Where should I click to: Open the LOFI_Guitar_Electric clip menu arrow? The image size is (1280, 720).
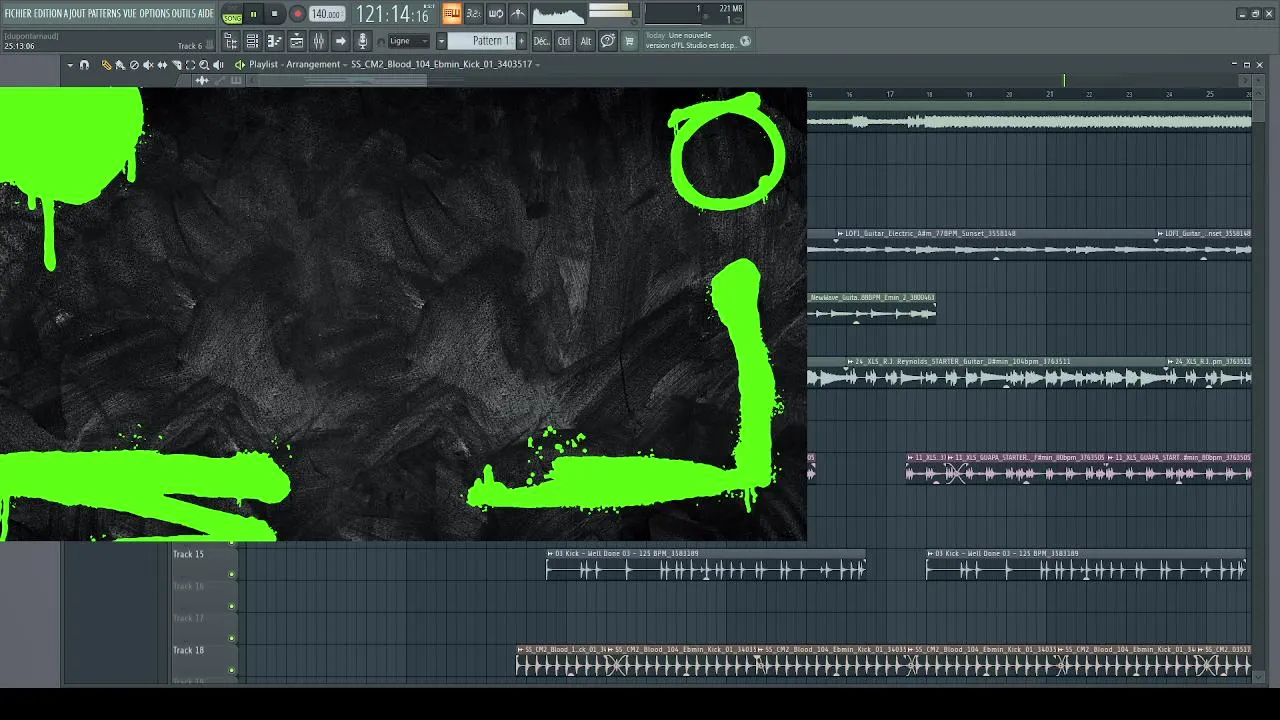(839, 234)
